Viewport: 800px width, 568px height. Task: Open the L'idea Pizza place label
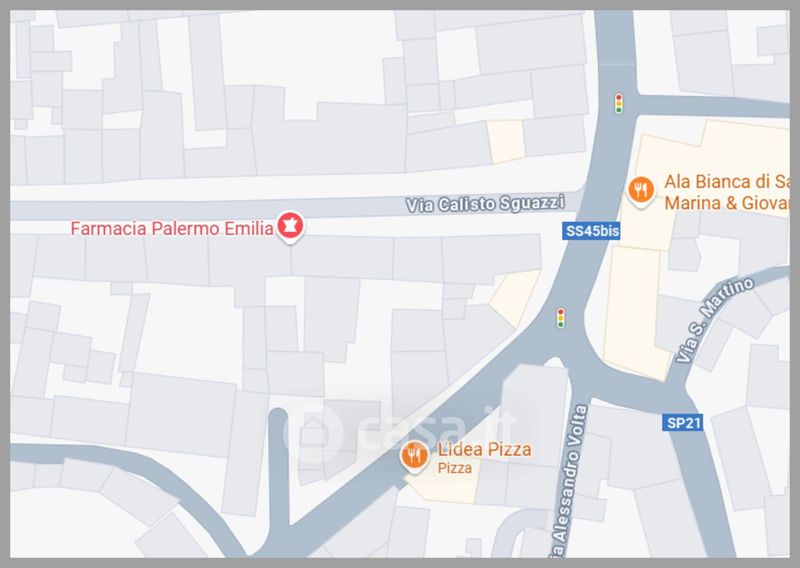point(485,450)
